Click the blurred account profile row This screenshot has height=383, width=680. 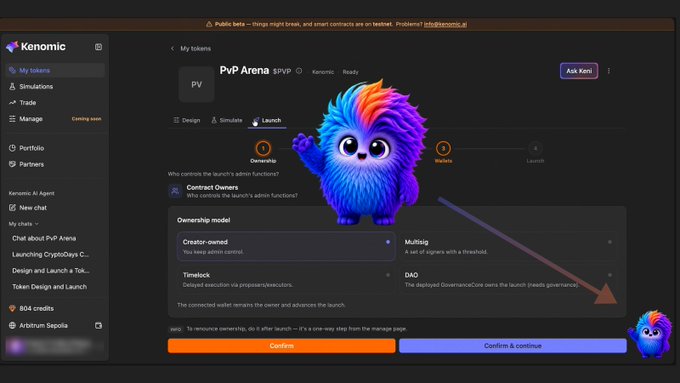[55, 346]
